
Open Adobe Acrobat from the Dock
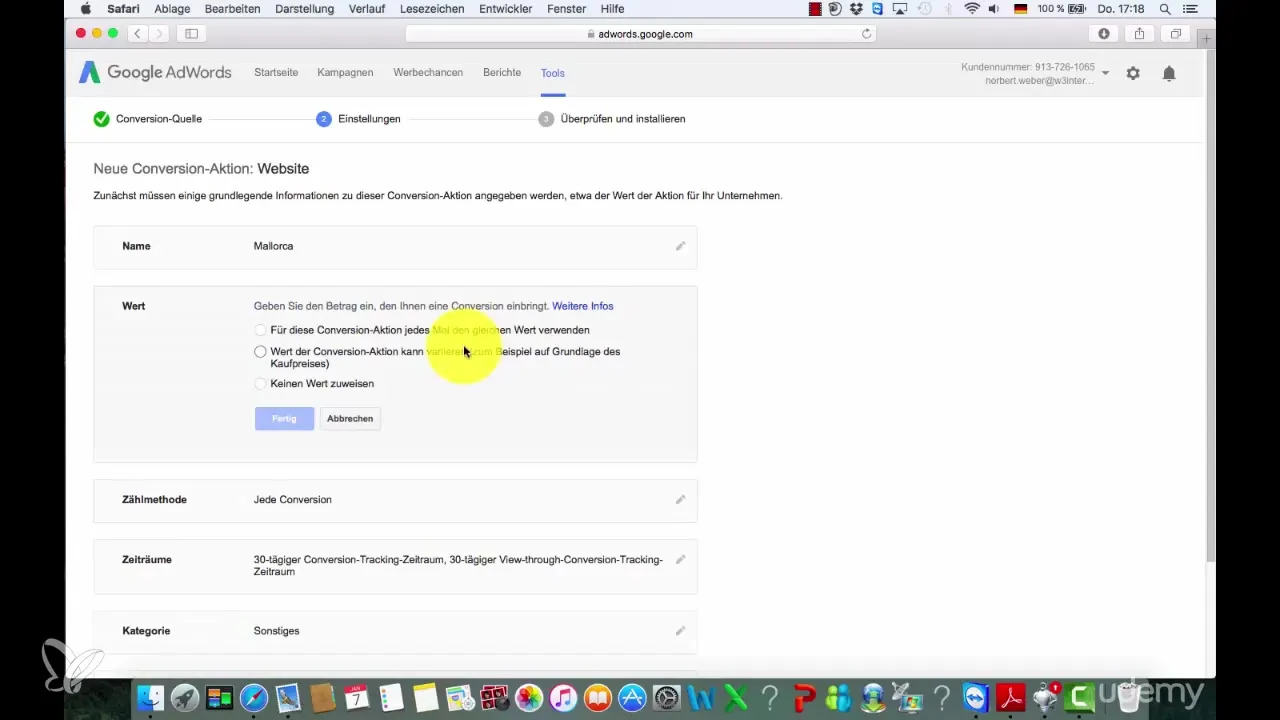coord(1010,697)
